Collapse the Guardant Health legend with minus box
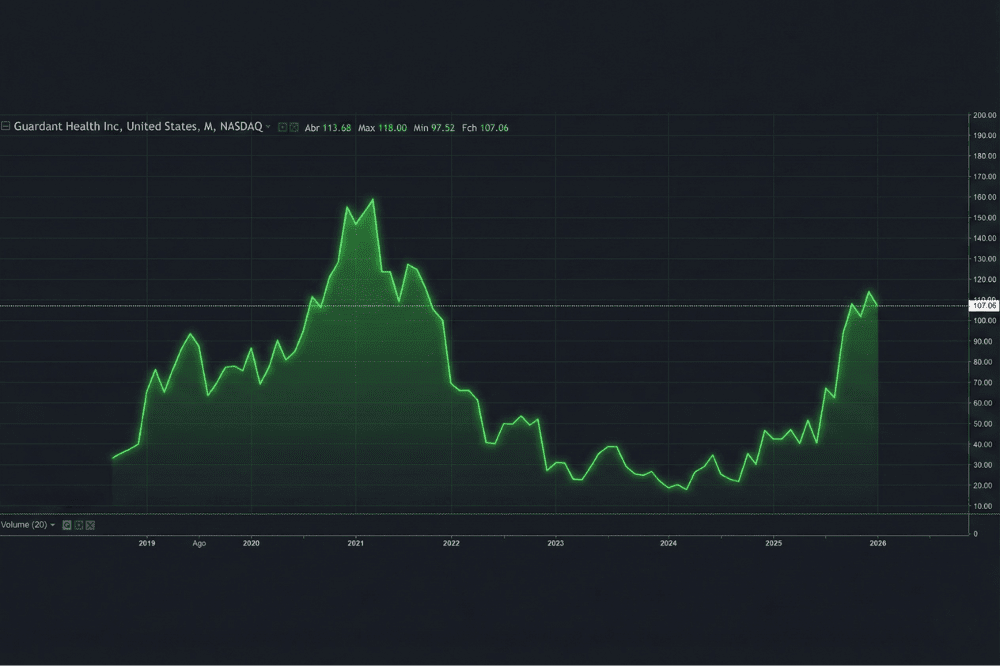Viewport: 1000px width, 666px height. tap(6, 127)
